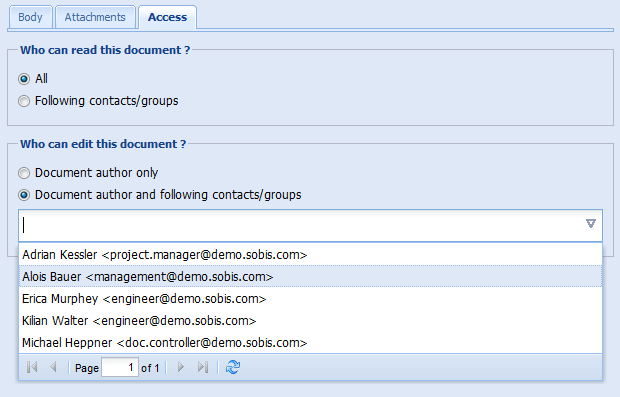Viewport: 620px width, 397px height.
Task: Select 'Document author and following contacts/groups' option
Action: pyautogui.click(x=24, y=195)
